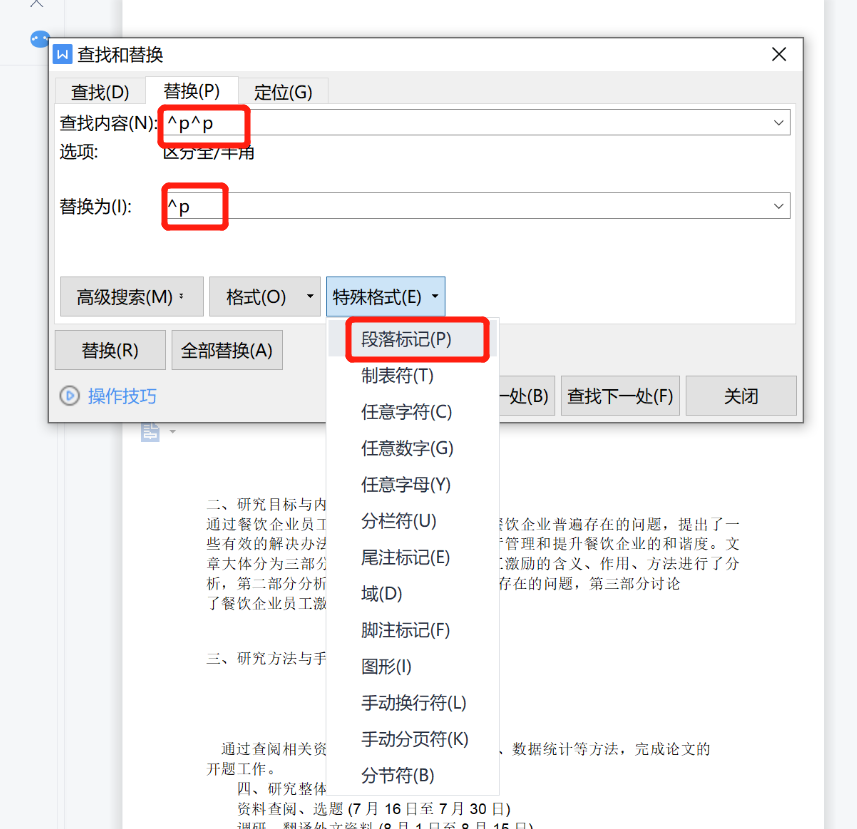
Task: Close the 查找和替换 dialog with X
Action: tap(780, 55)
